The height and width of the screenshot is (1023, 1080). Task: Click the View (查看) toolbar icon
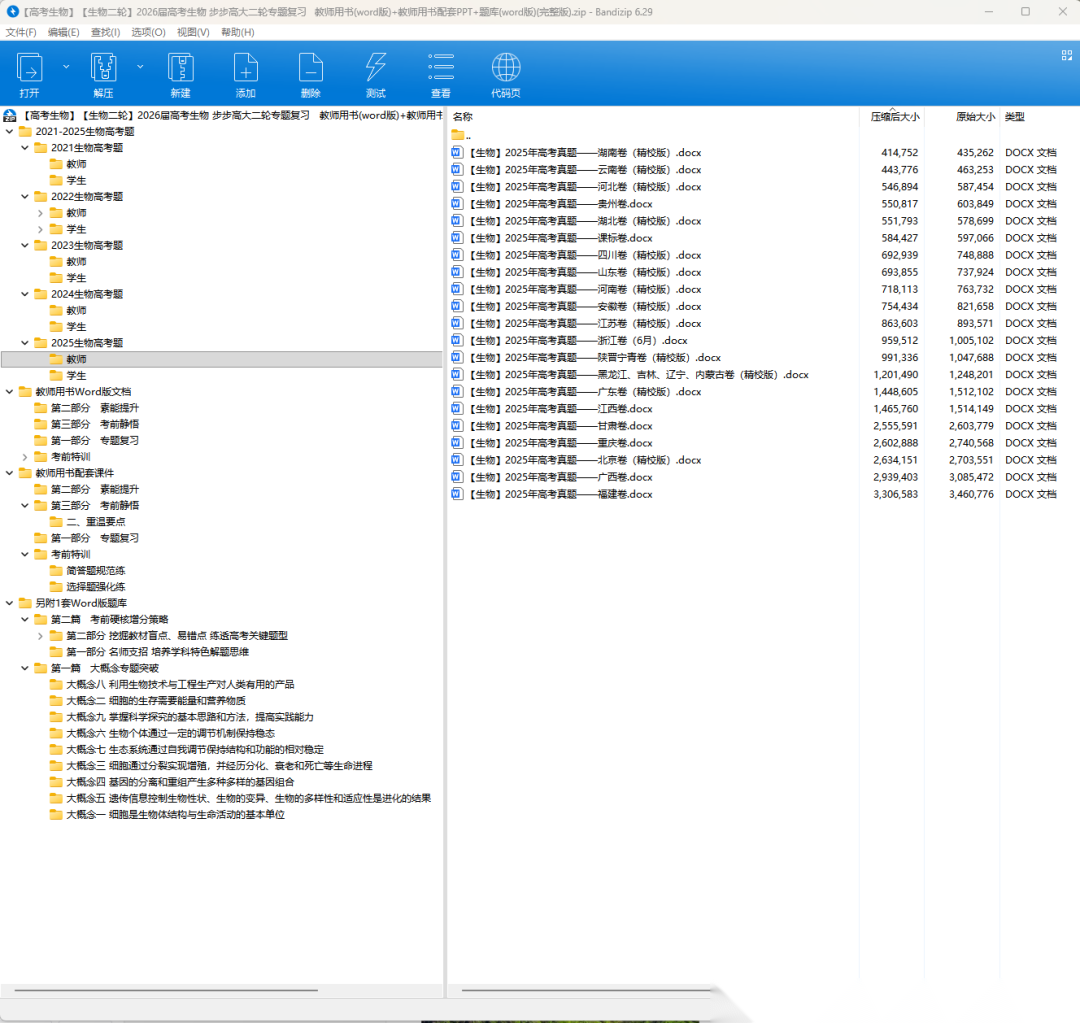click(x=440, y=68)
